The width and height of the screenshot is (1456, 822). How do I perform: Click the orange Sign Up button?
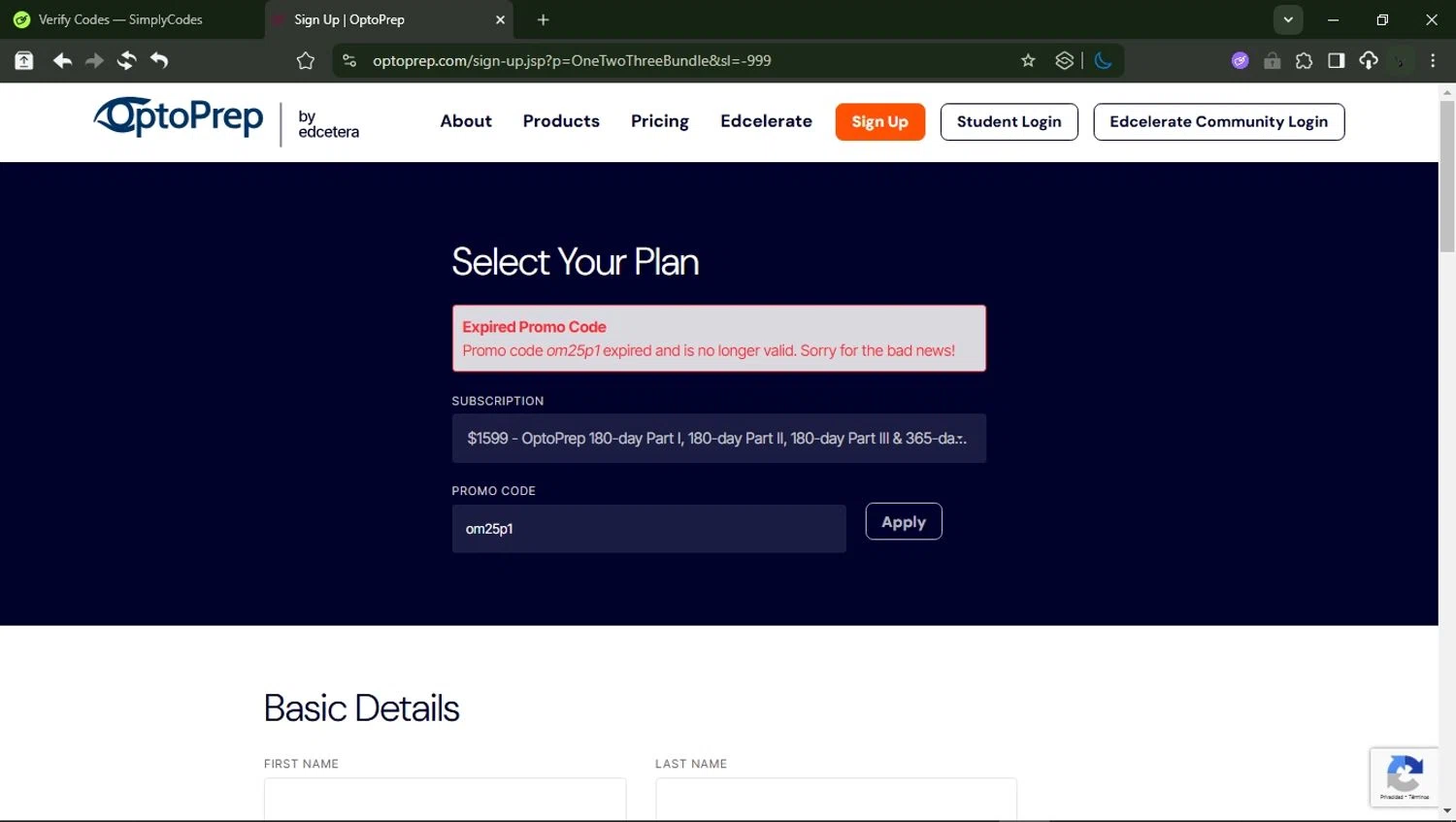tap(880, 121)
